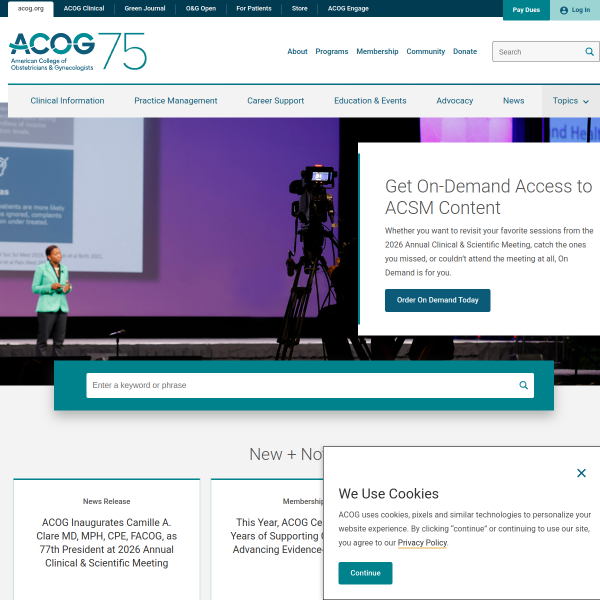Screen dimensions: 600x600
Task: Close the cookie notice with X
Action: [581, 473]
